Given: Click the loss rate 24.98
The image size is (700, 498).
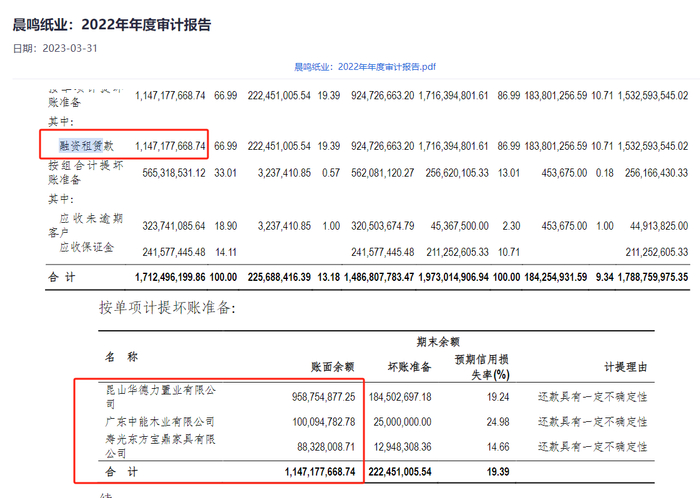Looking at the screenshot, I should click(x=498, y=422).
